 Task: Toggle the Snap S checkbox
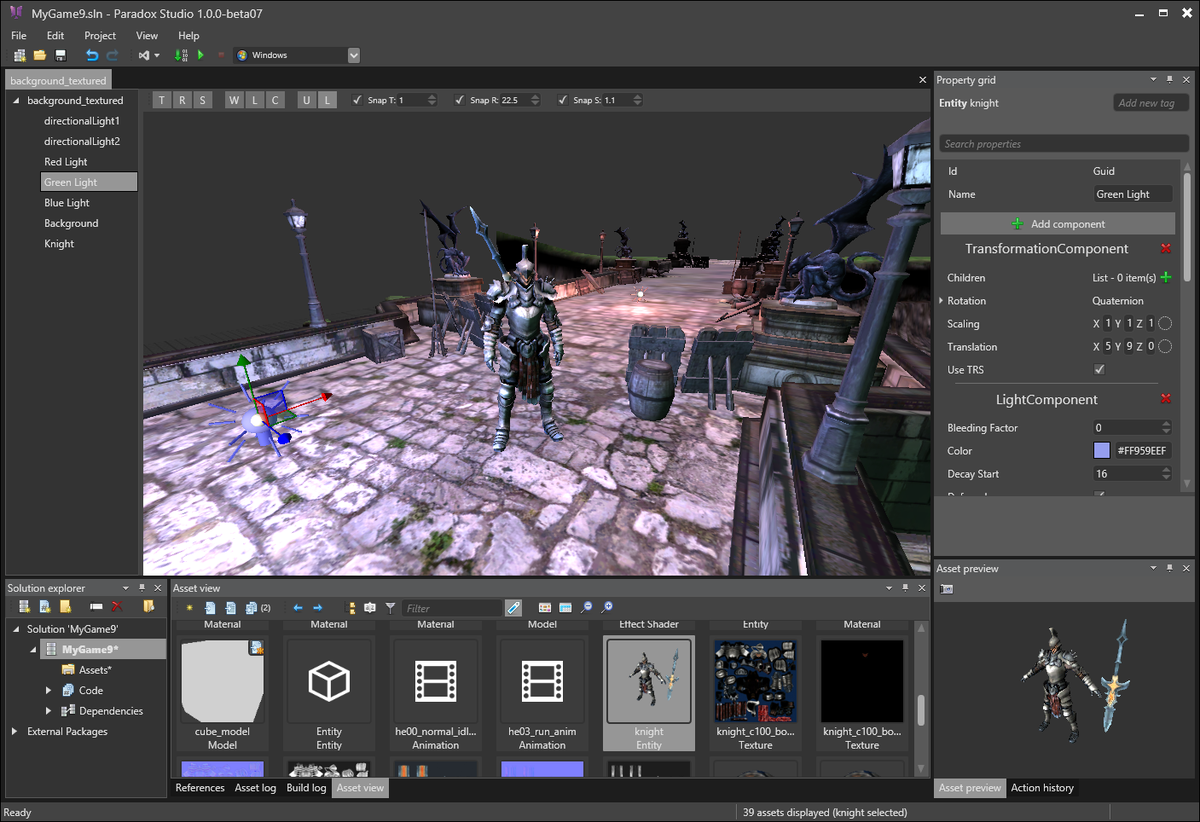562,100
